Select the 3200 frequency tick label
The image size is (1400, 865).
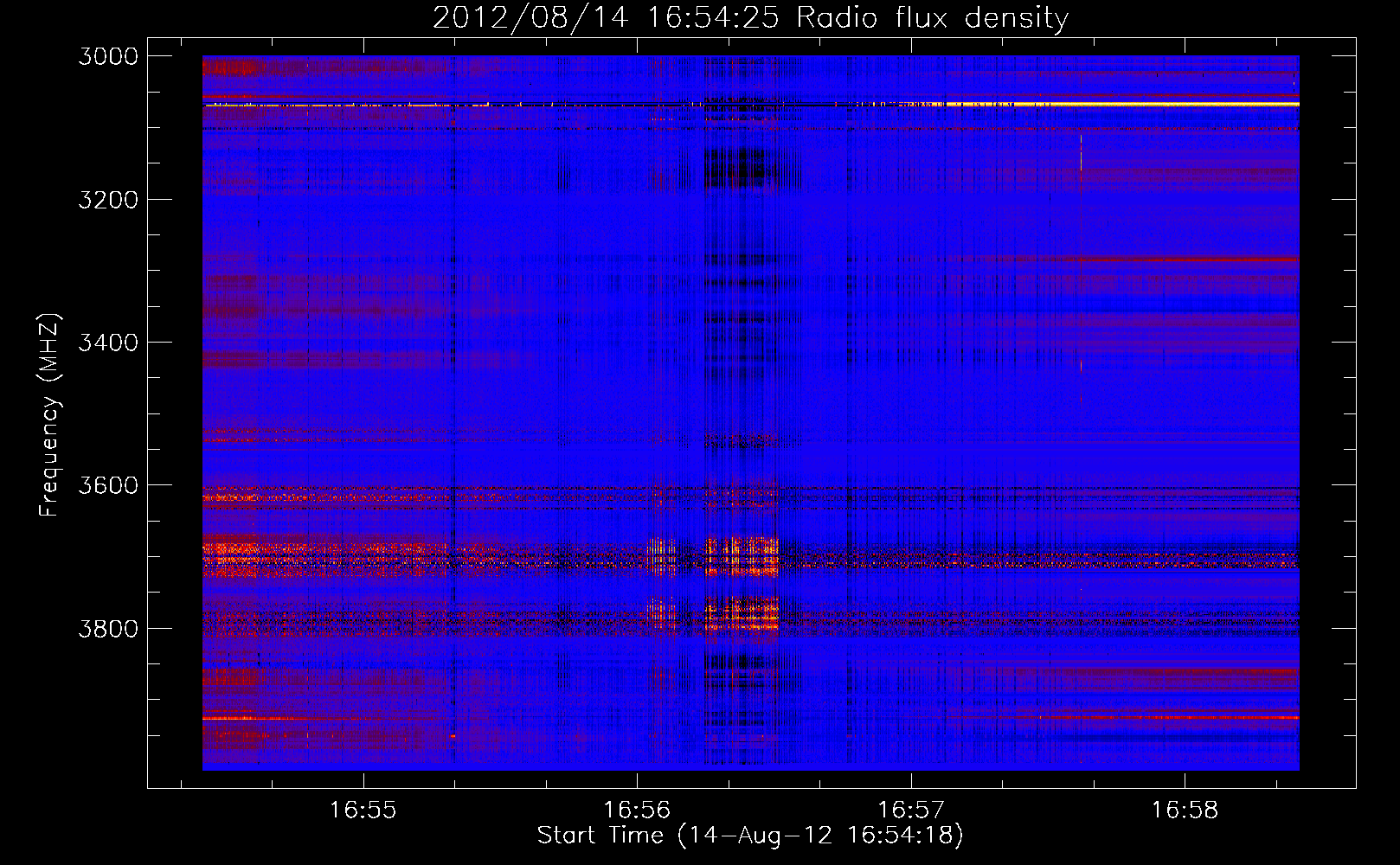click(x=108, y=200)
